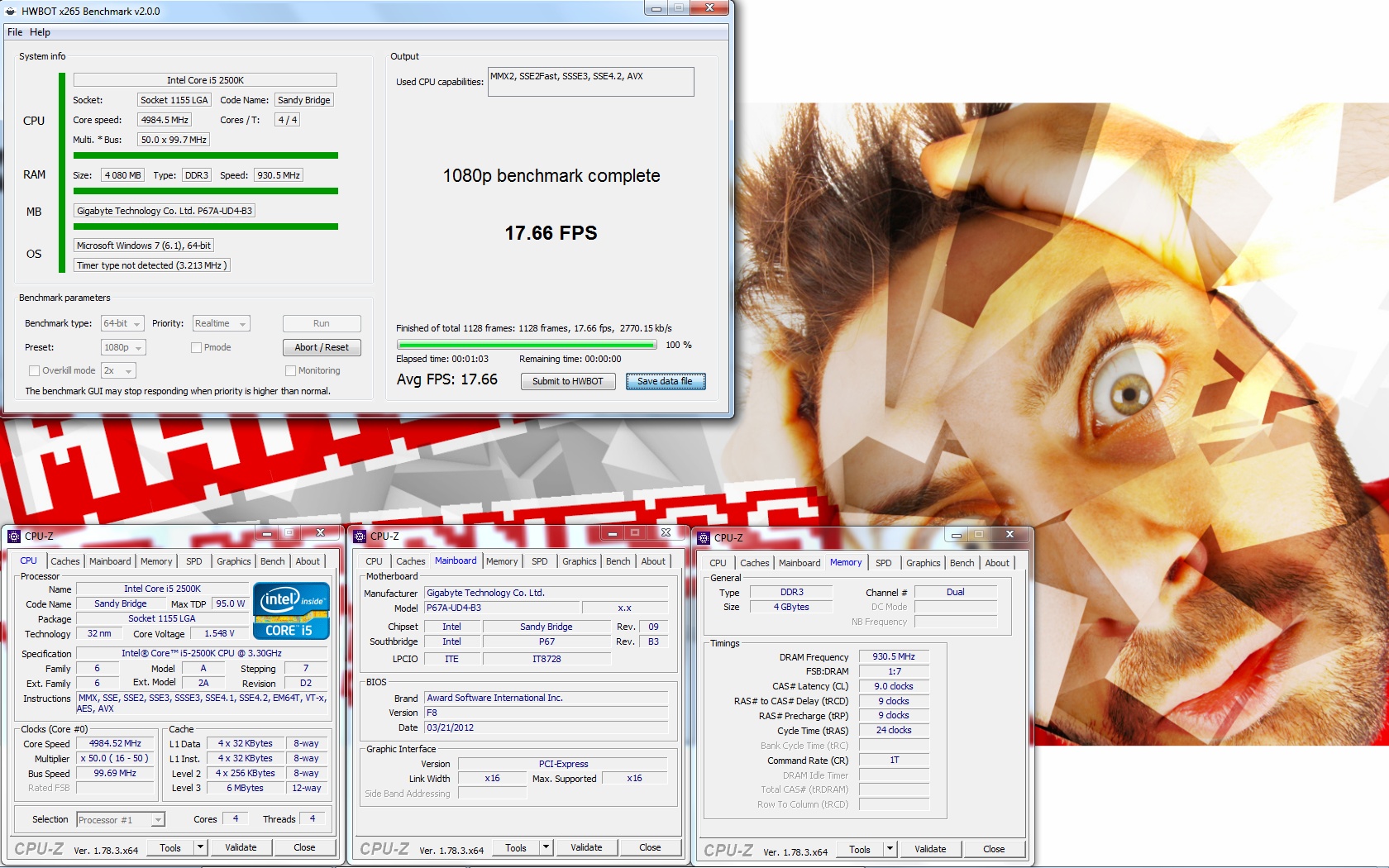Minimize the HWBOT x265 Benchmark window
This screenshot has width=1389, height=868.
[656, 8]
